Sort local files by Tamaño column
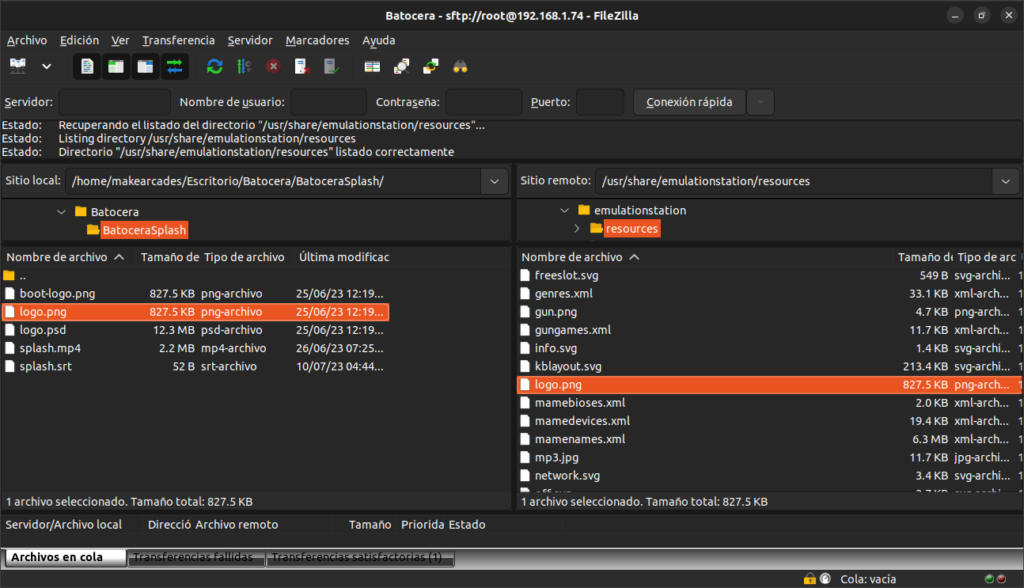 169,257
